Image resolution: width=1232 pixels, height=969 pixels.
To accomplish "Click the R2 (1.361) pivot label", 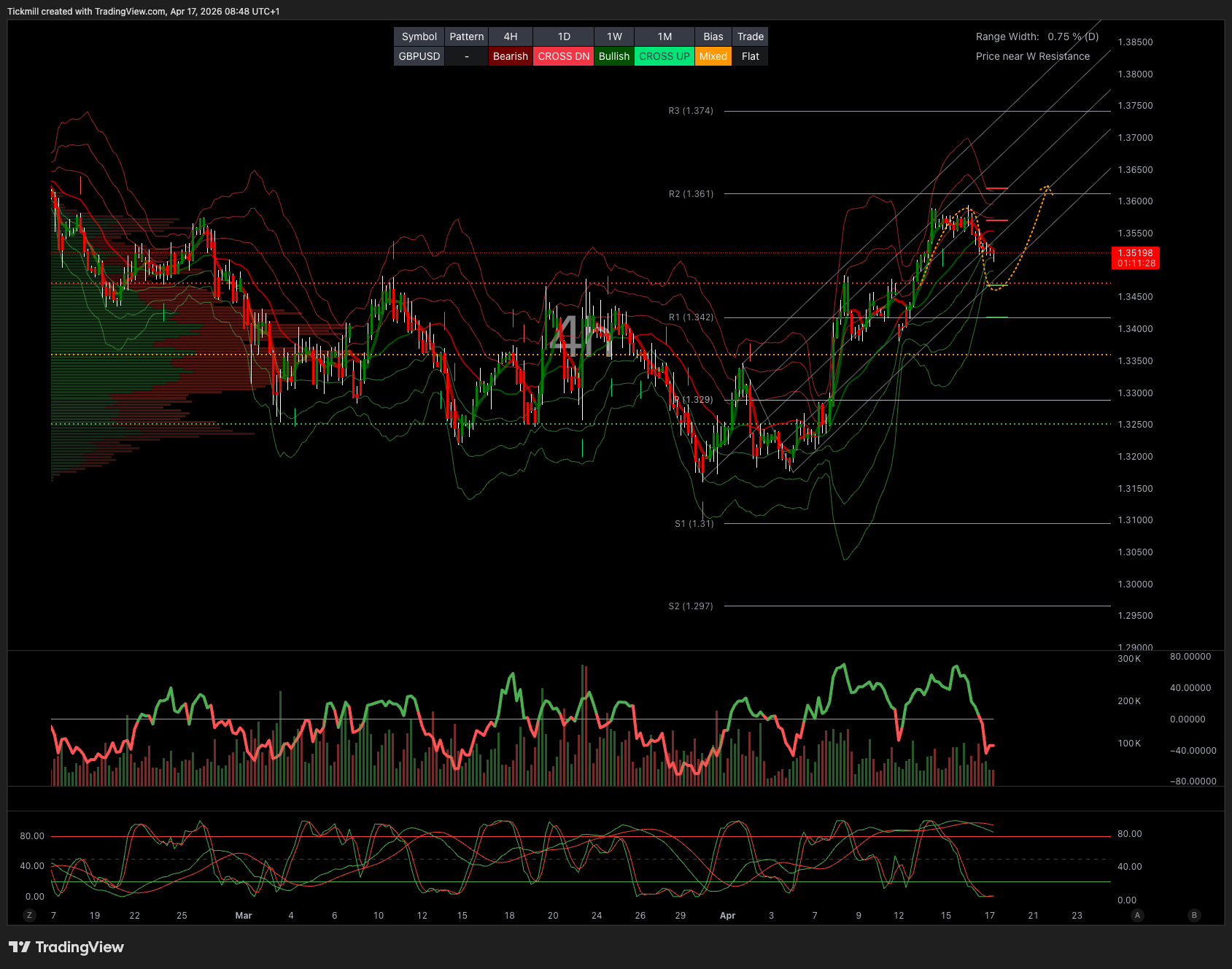I will click(x=690, y=194).
